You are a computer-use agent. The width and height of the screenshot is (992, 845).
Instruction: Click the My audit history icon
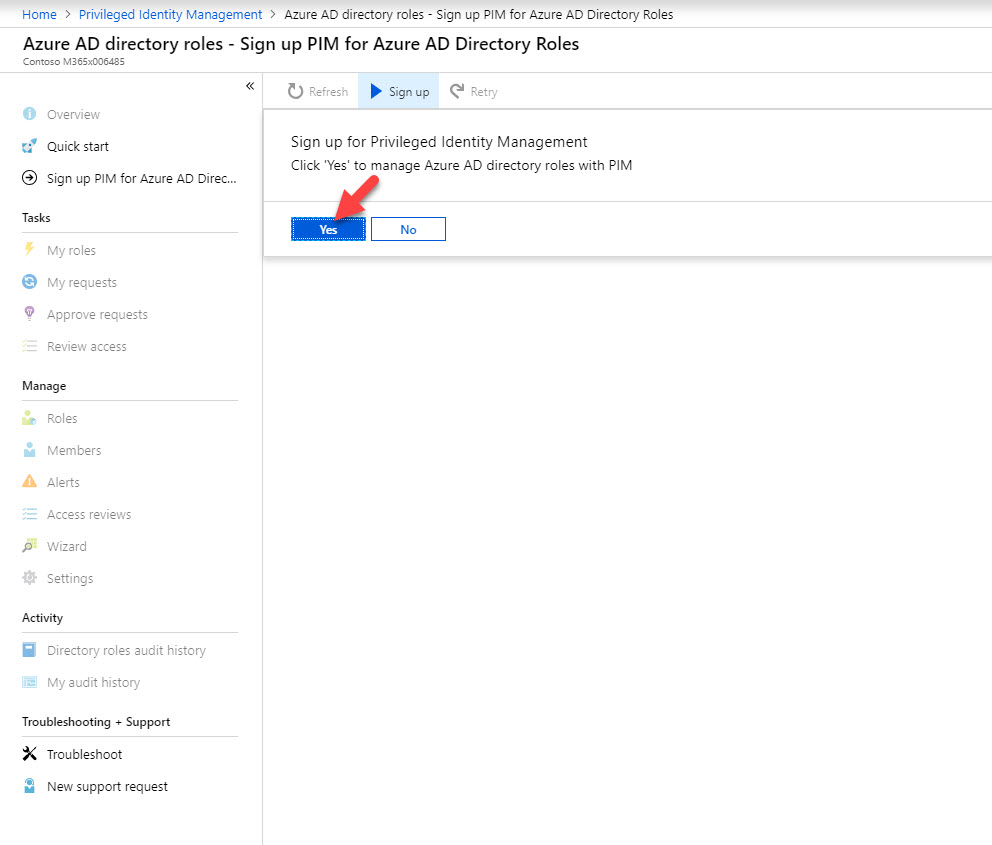(29, 682)
